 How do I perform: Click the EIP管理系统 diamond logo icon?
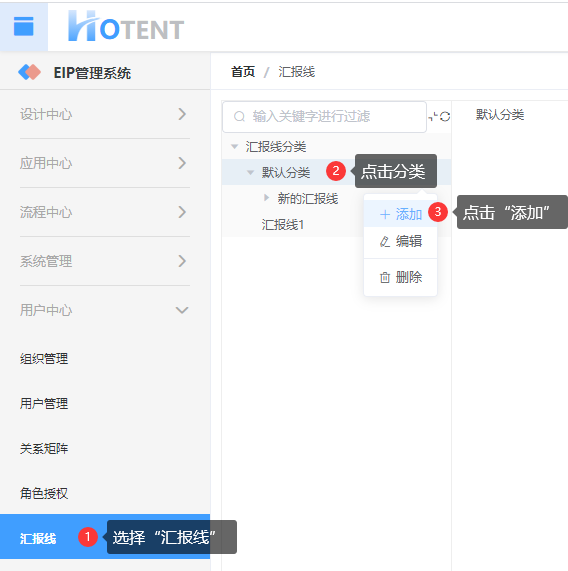29,72
